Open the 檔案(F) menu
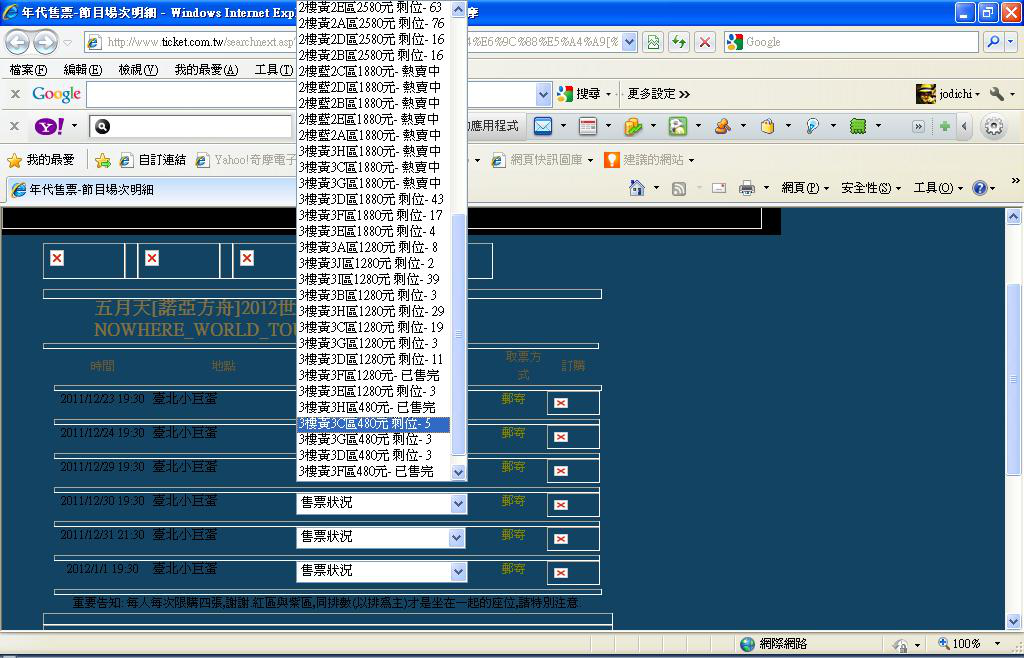 tap(28, 70)
